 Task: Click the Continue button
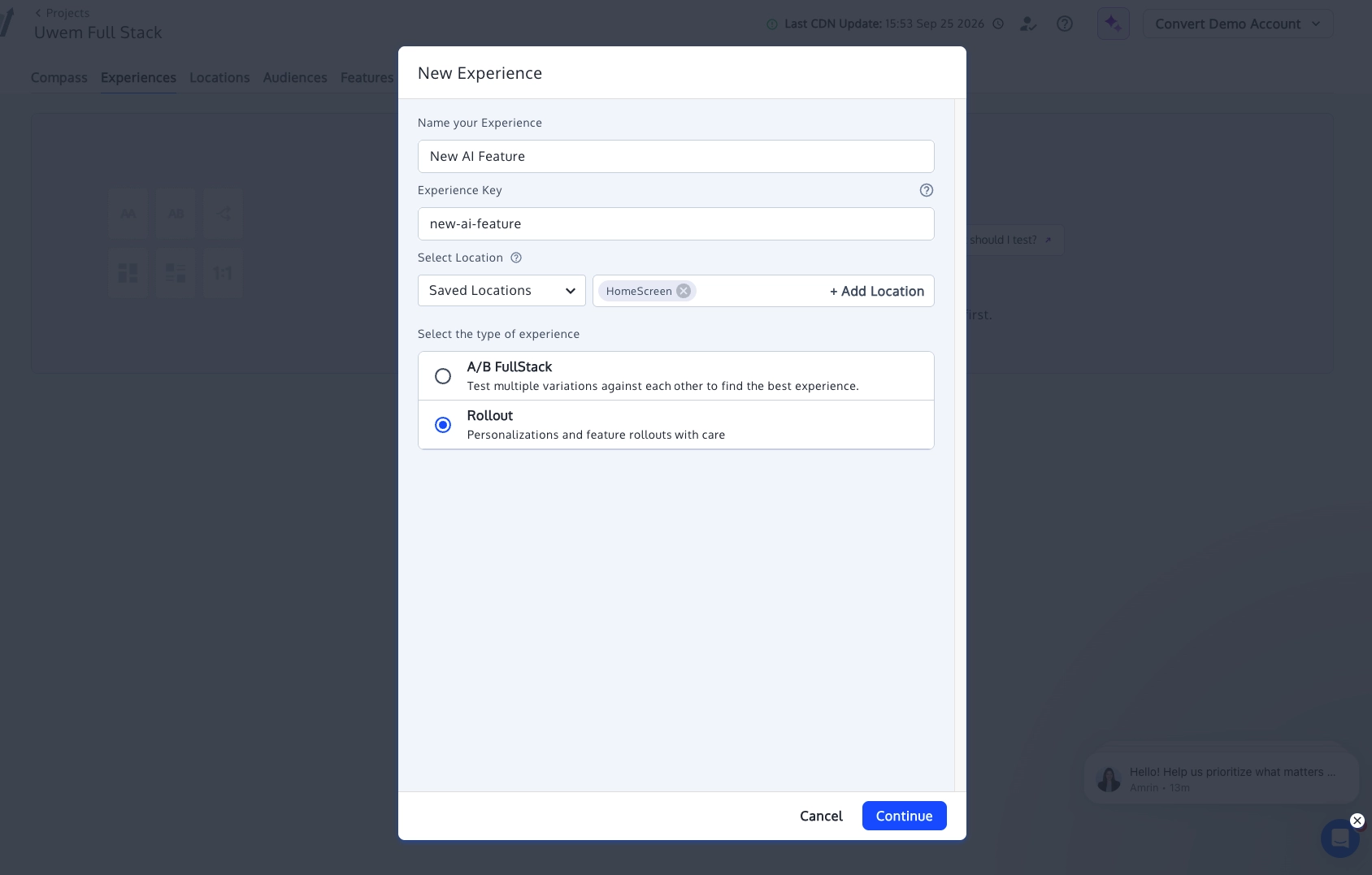point(904,816)
